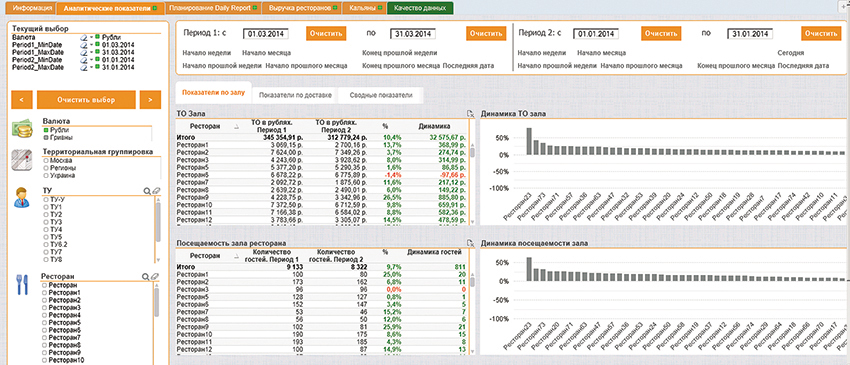Image resolution: width=850 pixels, height=365 pixels.
Task: Open the Качество данных tab
Action: [x=420, y=9]
